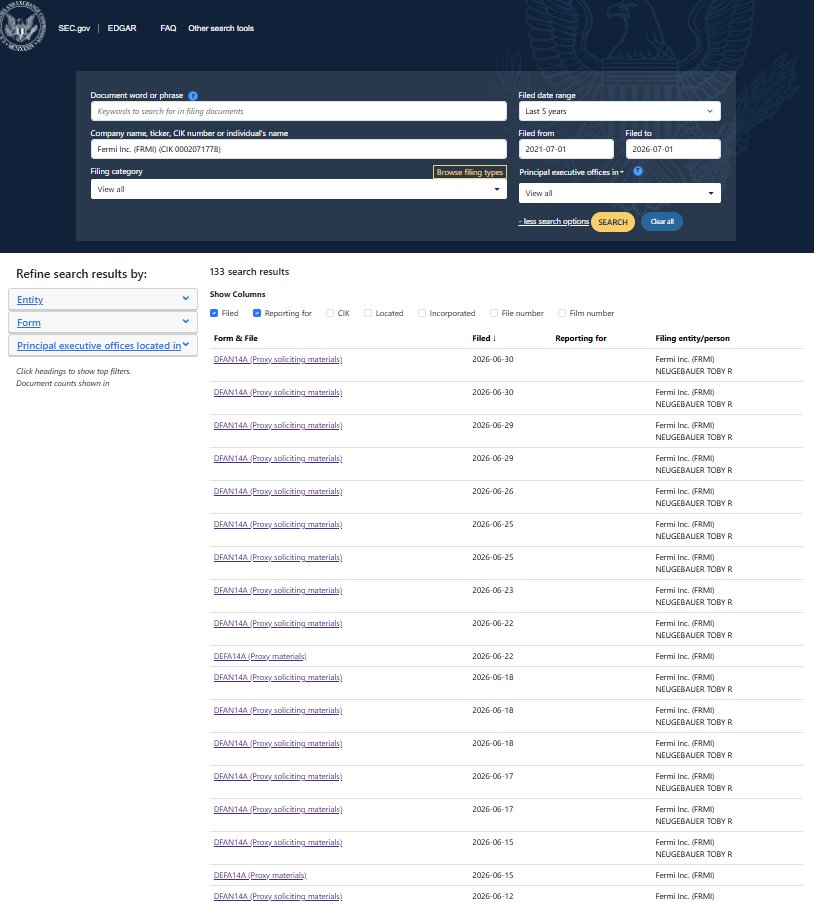Open DEFA14A filing dated 2026-06-22
The height and width of the screenshot is (903, 814).
coord(260,657)
